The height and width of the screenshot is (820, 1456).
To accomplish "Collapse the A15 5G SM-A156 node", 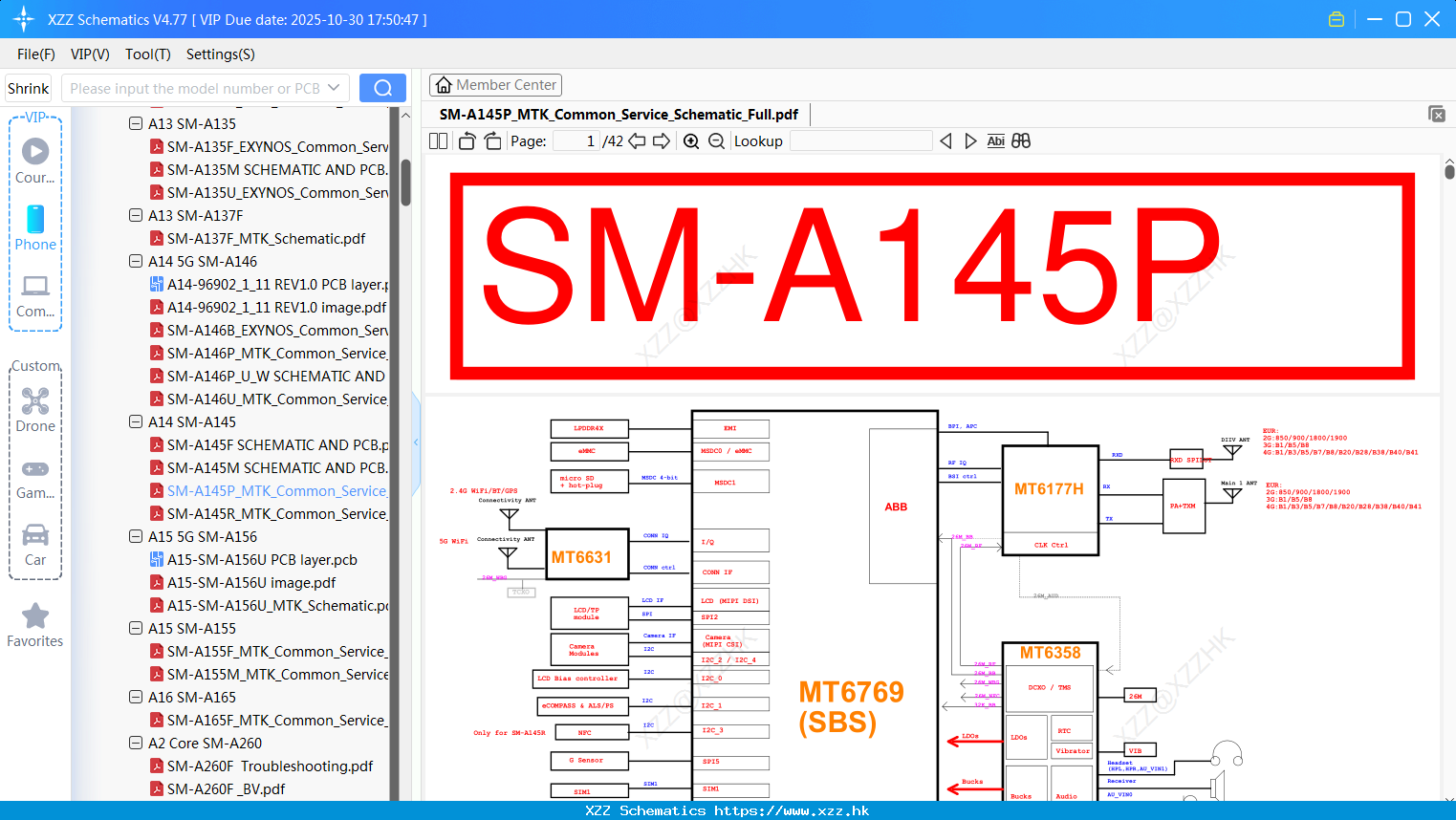I will [135, 536].
